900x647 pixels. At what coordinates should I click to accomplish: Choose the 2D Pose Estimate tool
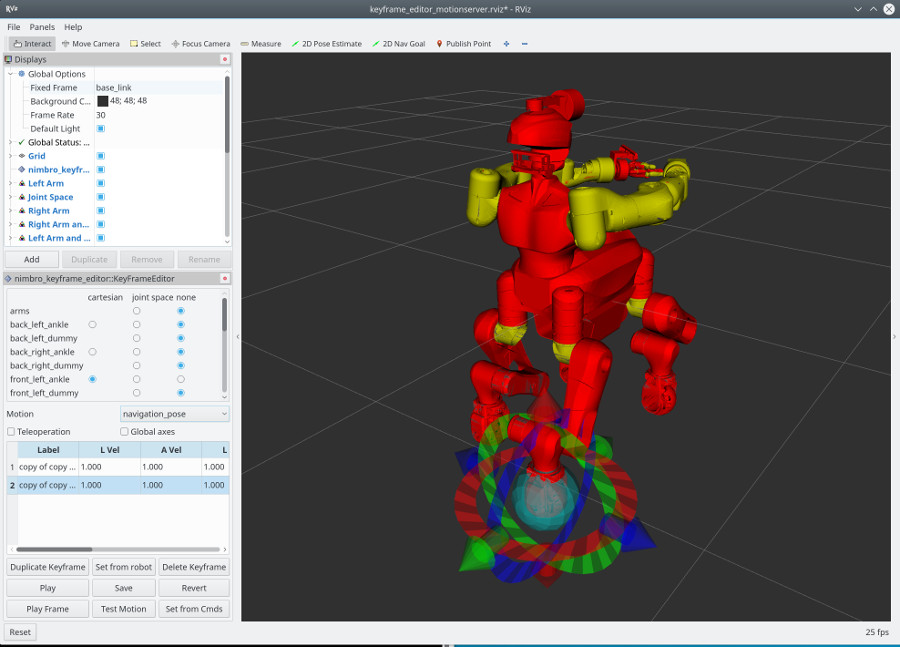pyautogui.click(x=326, y=44)
